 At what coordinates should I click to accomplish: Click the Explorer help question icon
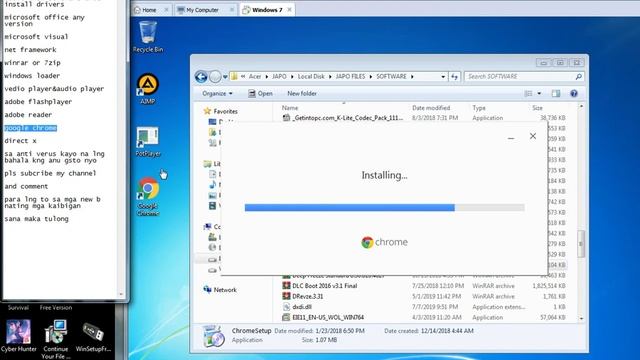[x=574, y=93]
